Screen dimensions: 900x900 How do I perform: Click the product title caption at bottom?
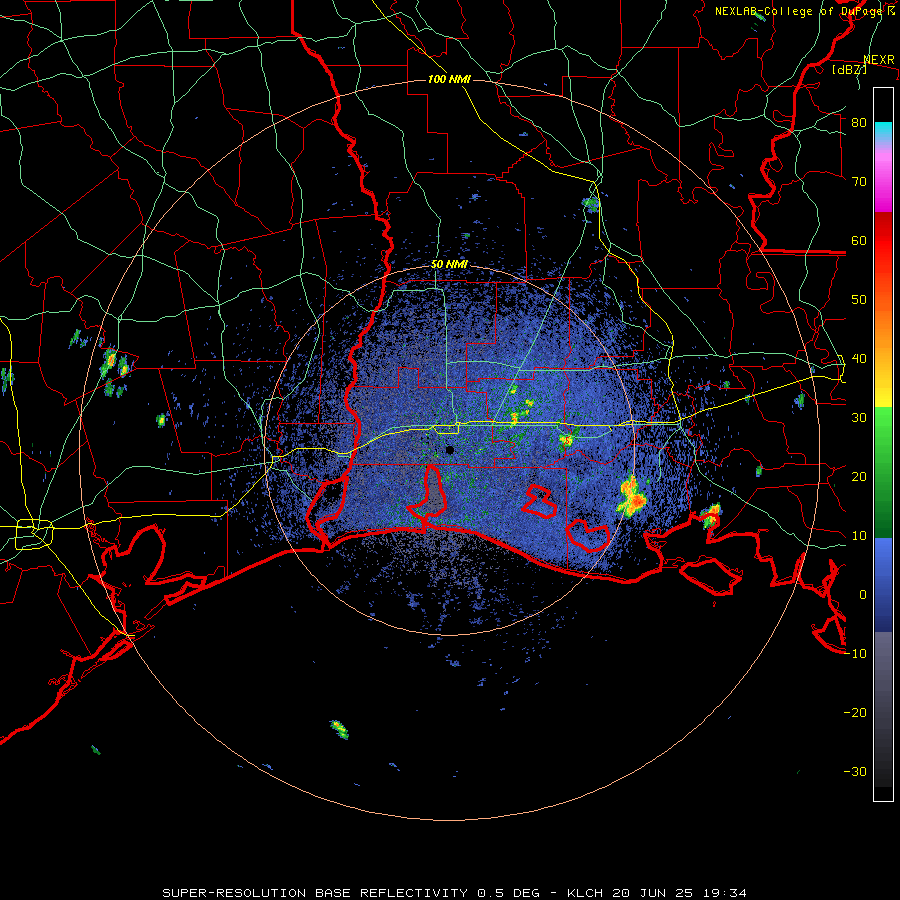pyautogui.click(x=454, y=893)
